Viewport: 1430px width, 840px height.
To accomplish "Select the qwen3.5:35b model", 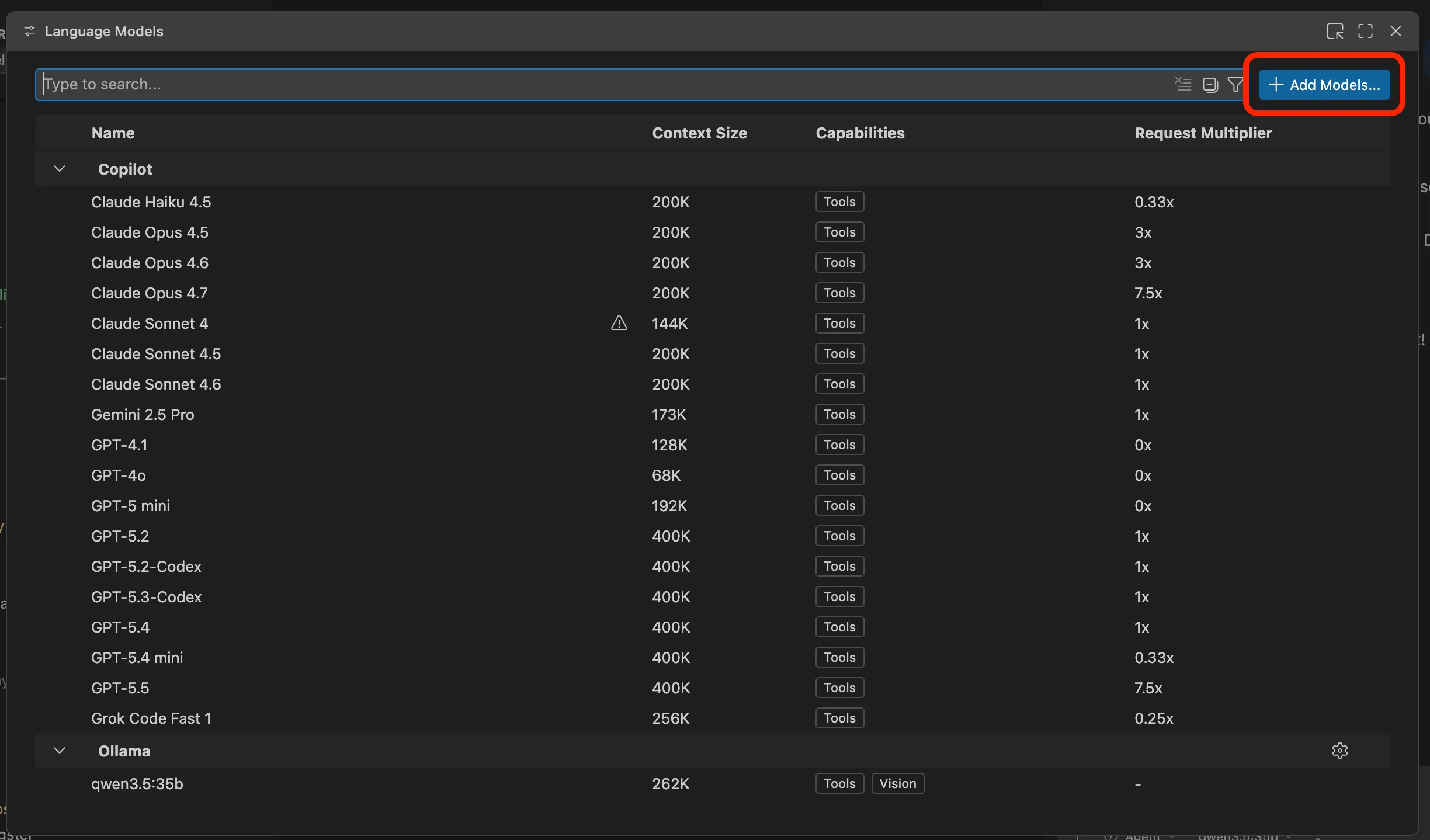I will [712, 784].
